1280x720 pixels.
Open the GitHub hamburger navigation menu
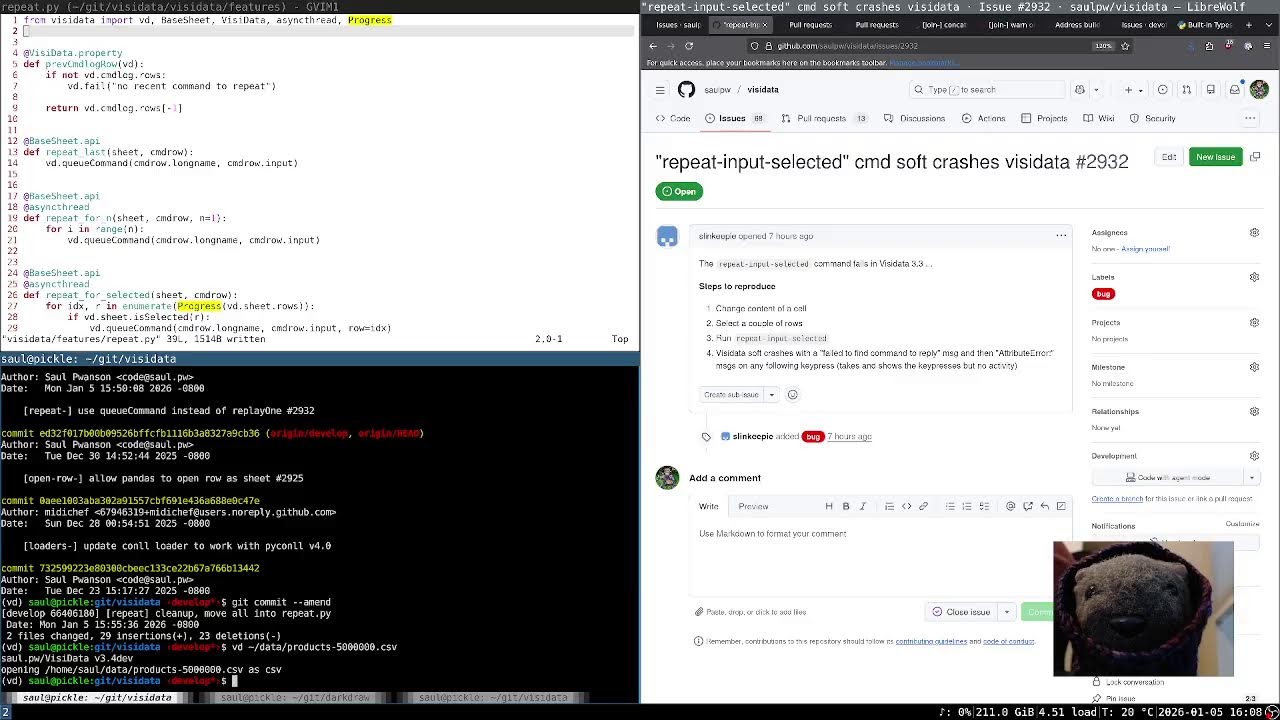pyautogui.click(x=660, y=90)
